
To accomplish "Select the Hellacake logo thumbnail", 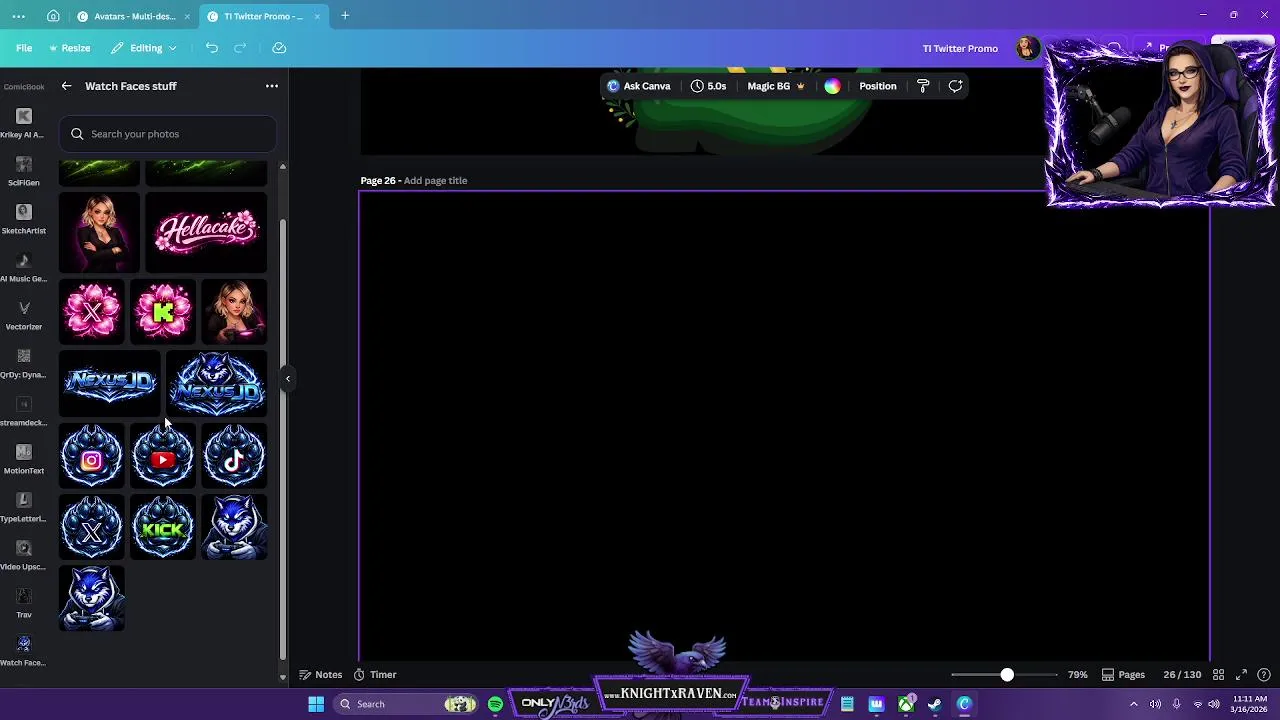I will pos(207,232).
